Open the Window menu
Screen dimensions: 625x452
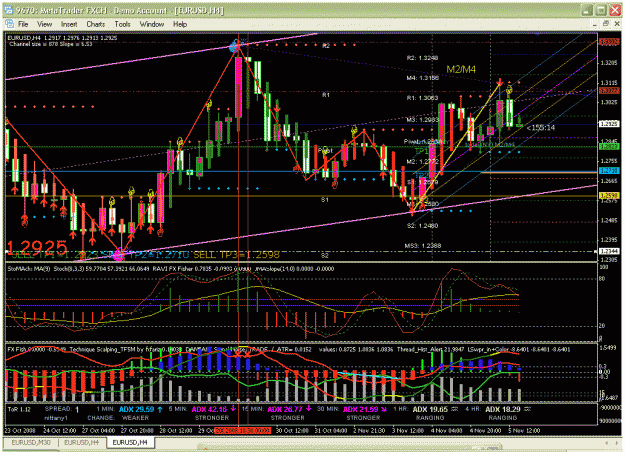click(x=151, y=24)
